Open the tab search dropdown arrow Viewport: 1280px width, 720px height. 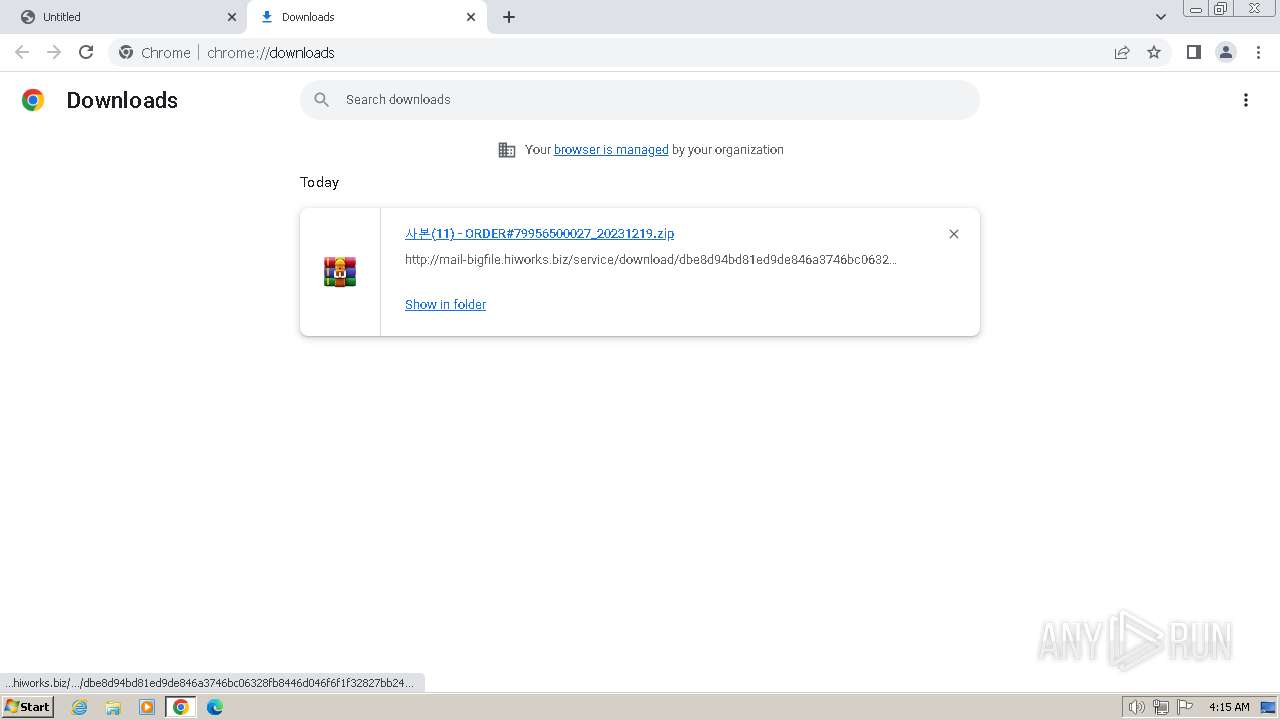click(x=1161, y=17)
